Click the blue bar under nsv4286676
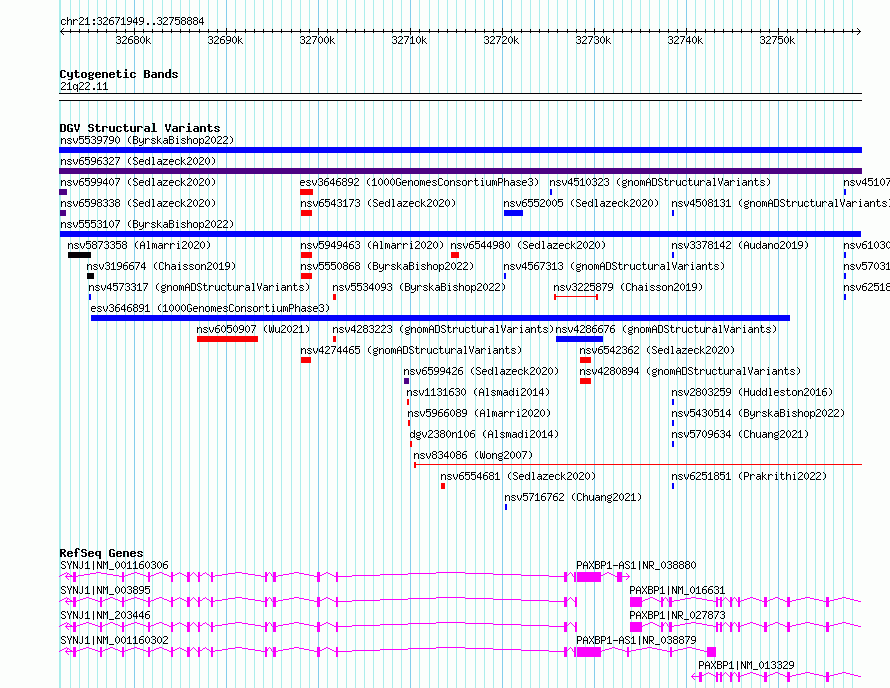 (580, 339)
